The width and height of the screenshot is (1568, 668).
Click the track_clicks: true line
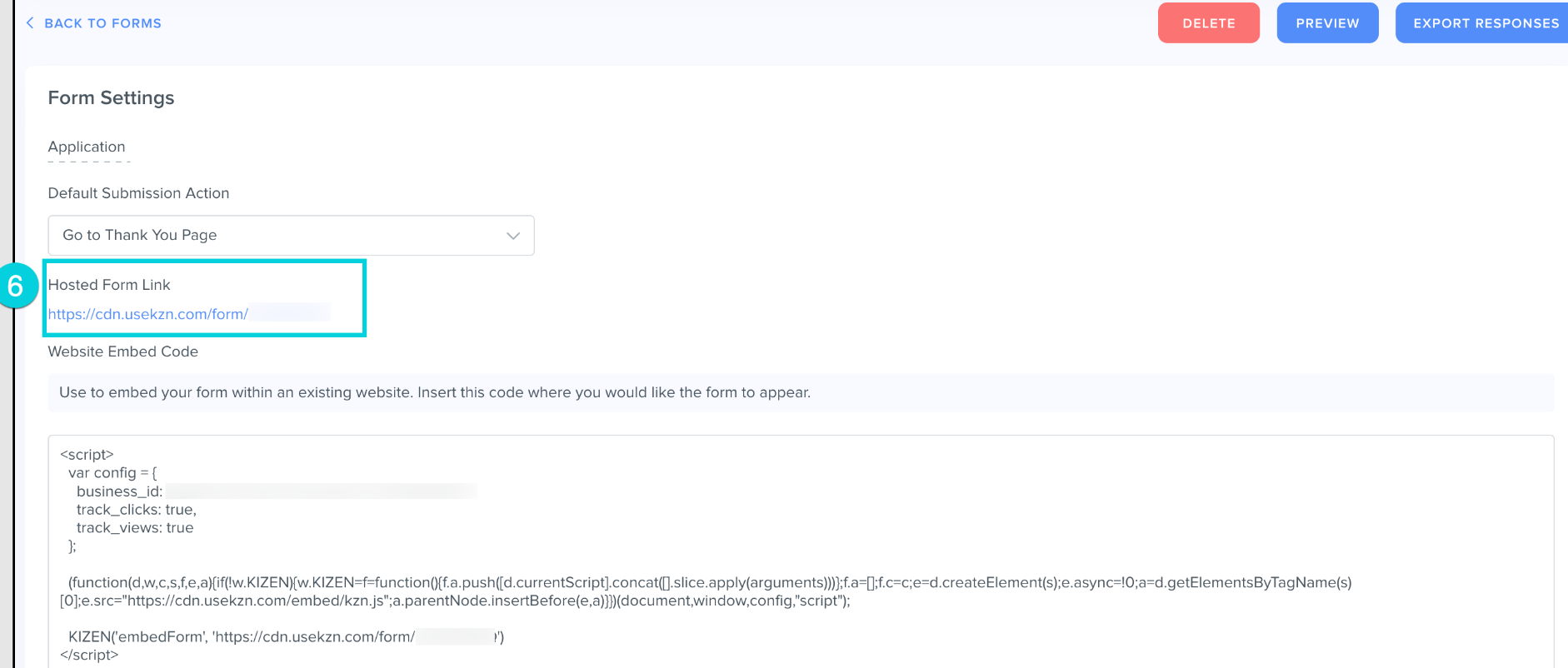(137, 510)
